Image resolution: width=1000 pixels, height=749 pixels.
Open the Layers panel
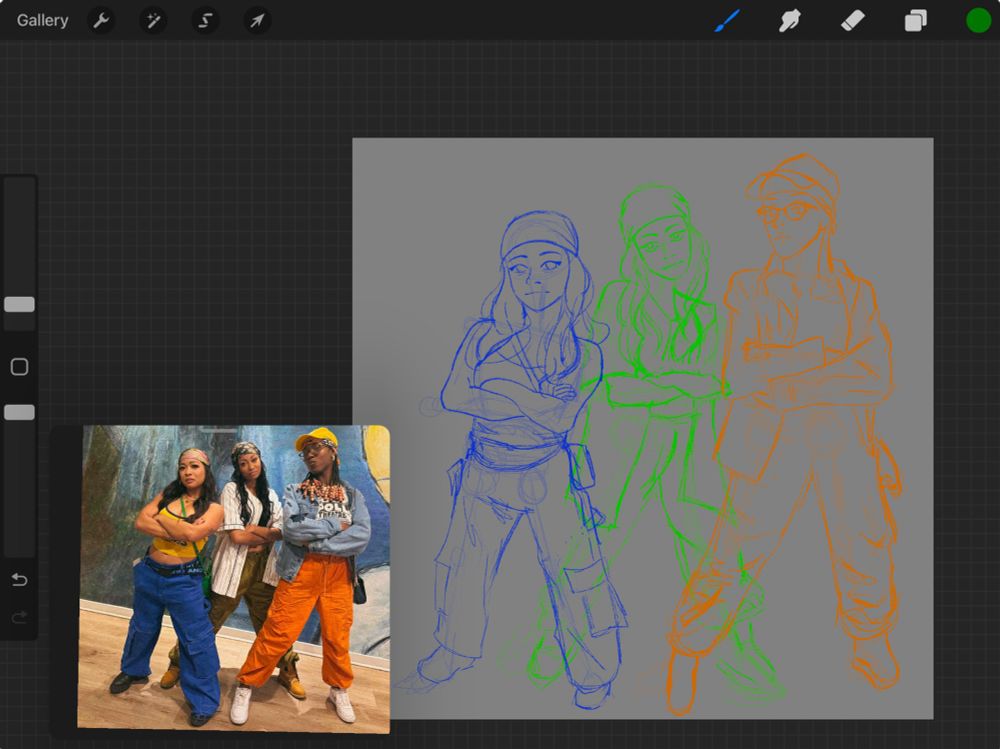(x=915, y=20)
